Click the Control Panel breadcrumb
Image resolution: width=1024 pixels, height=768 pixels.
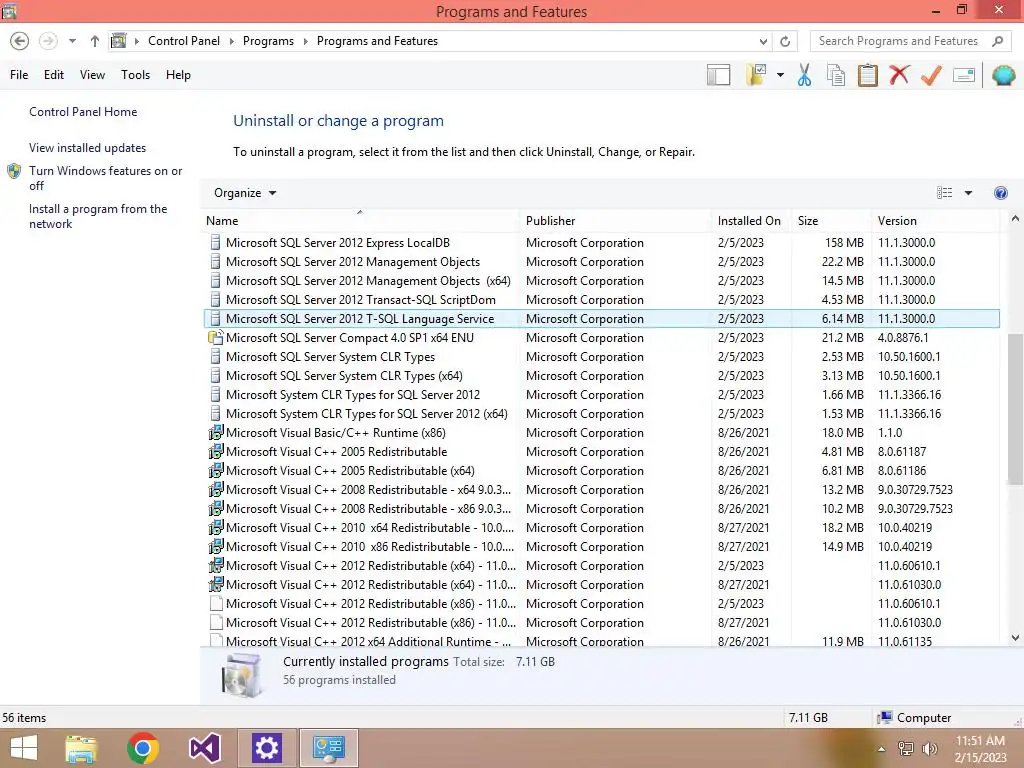[184, 41]
